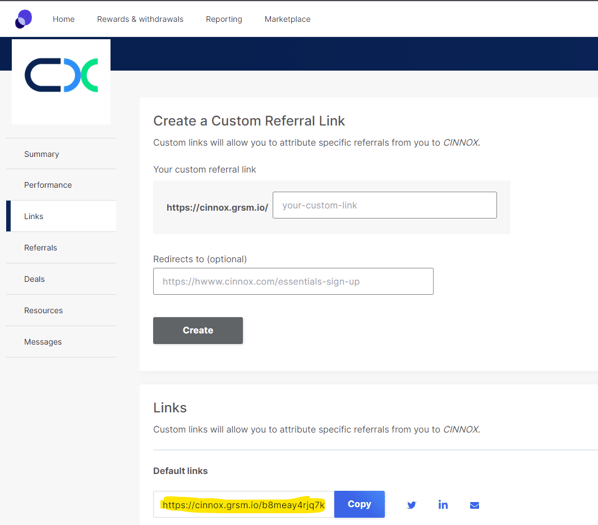Select the highlighted default referral link field
This screenshot has height=525, width=598.
click(x=244, y=504)
